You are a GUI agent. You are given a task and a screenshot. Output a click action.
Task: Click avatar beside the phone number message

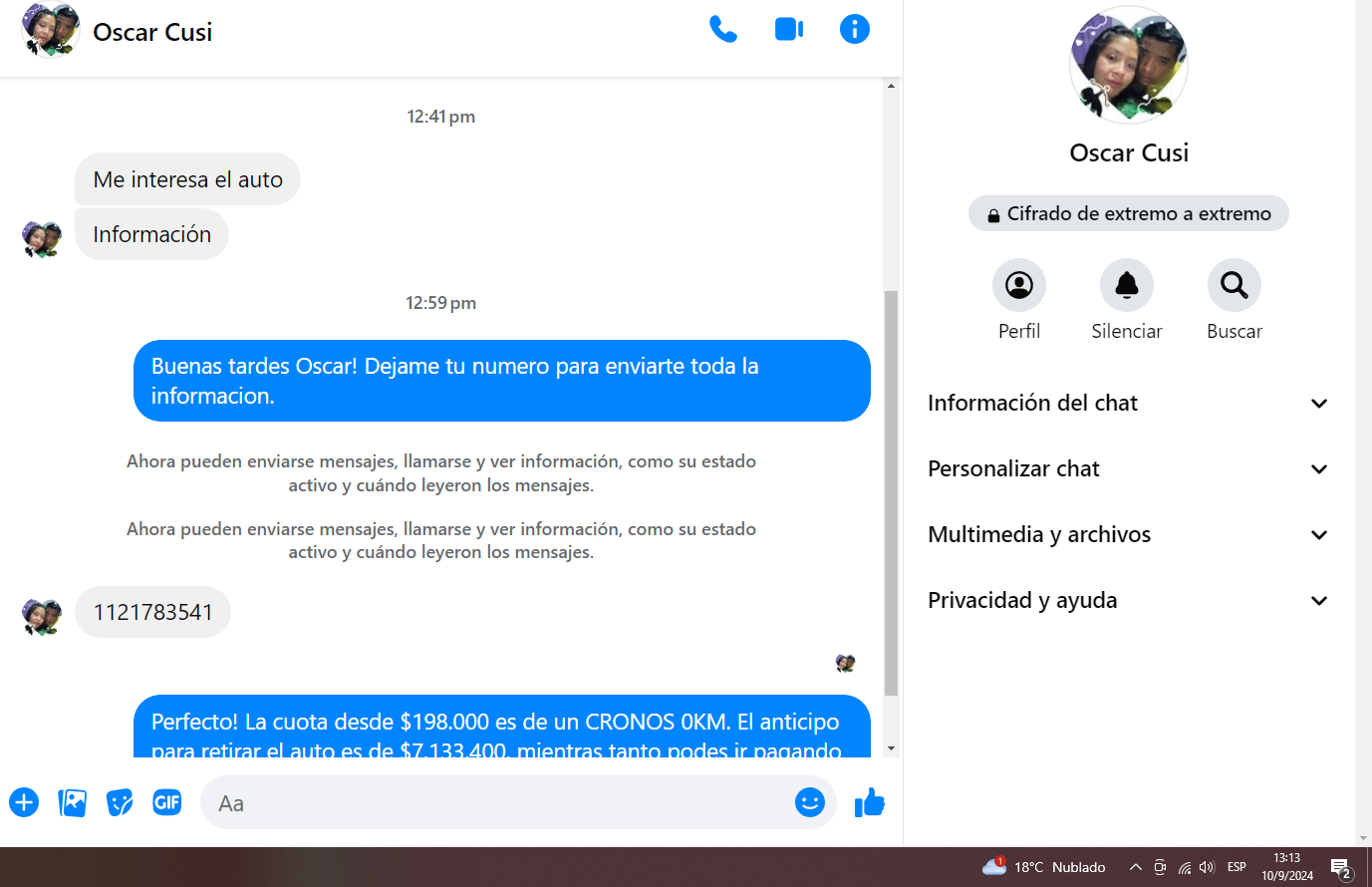[x=42, y=617]
